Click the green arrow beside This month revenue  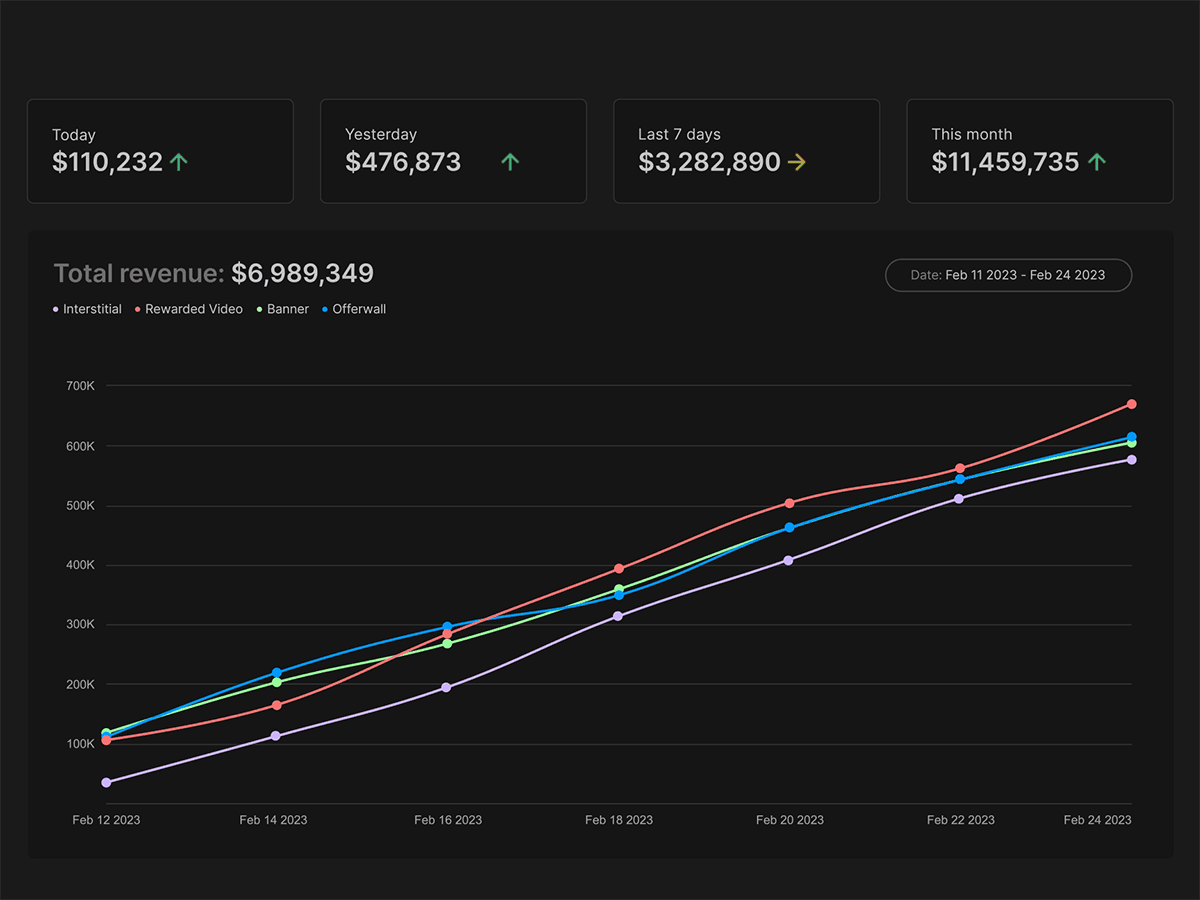(1097, 162)
